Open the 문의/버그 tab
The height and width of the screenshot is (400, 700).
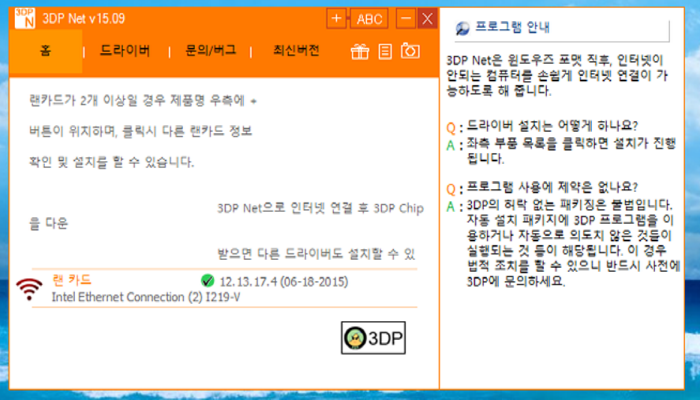click(x=210, y=50)
